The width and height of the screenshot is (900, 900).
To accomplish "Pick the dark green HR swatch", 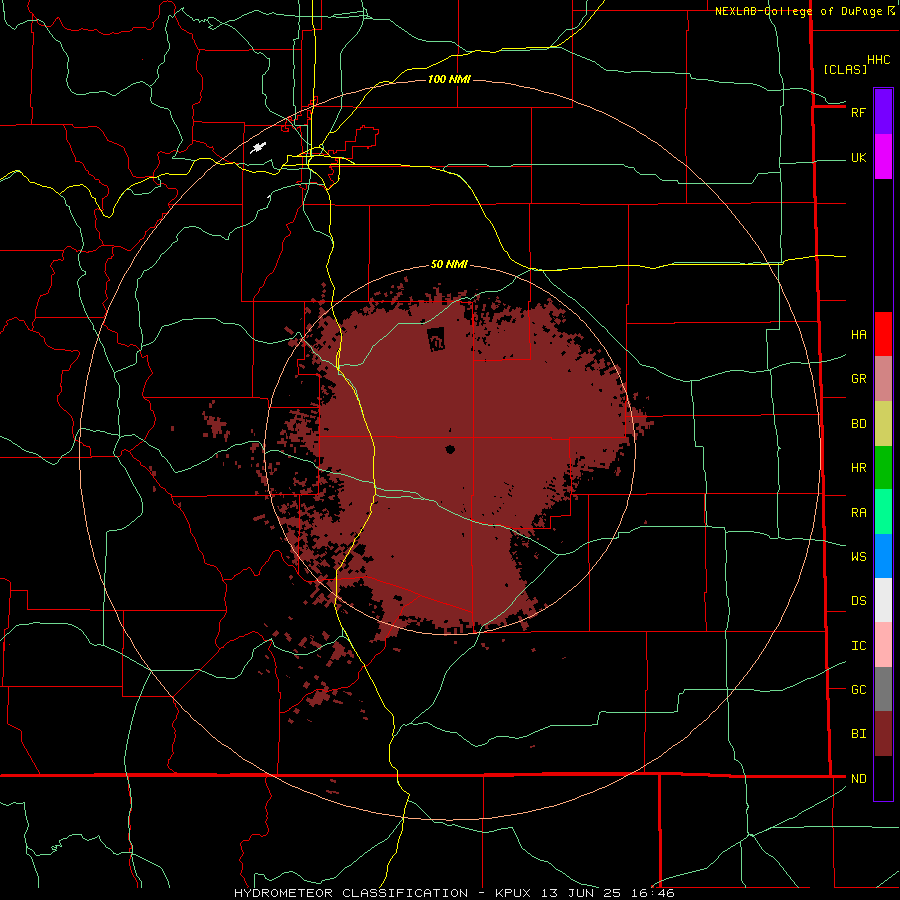I will pyautogui.click(x=883, y=468).
